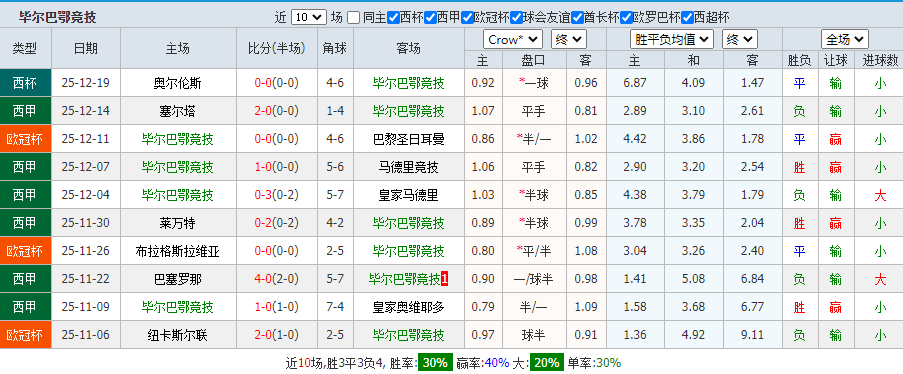903x374 pixels.
Task: Click the 大 goals result in 皇家马德里 row
Action: point(880,195)
